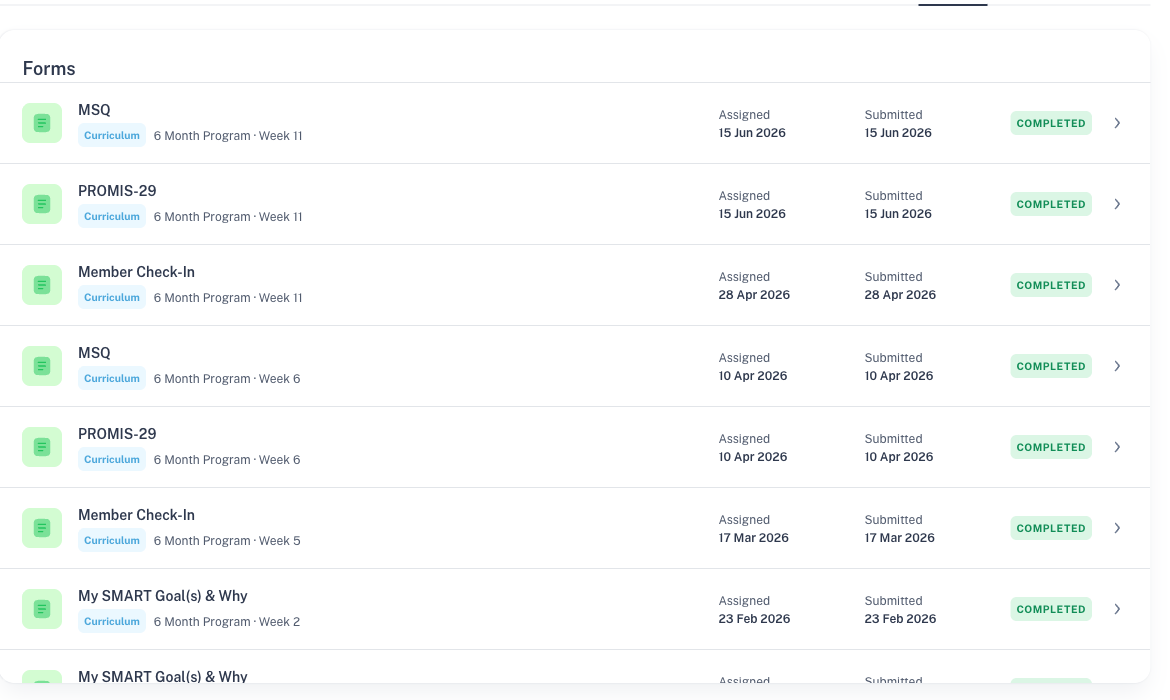Click submitted date 15 Jun 2026 on PROMIS-29 row
Image resolution: width=1170 pixels, height=700 pixels.
898,214
